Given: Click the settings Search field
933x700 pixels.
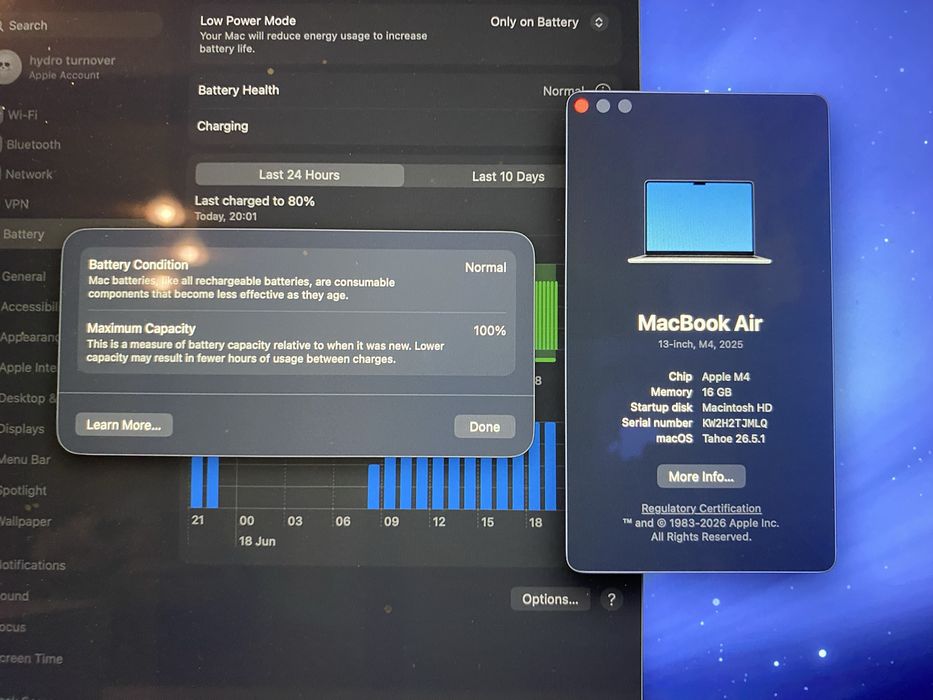Looking at the screenshot, I should 80,26.
